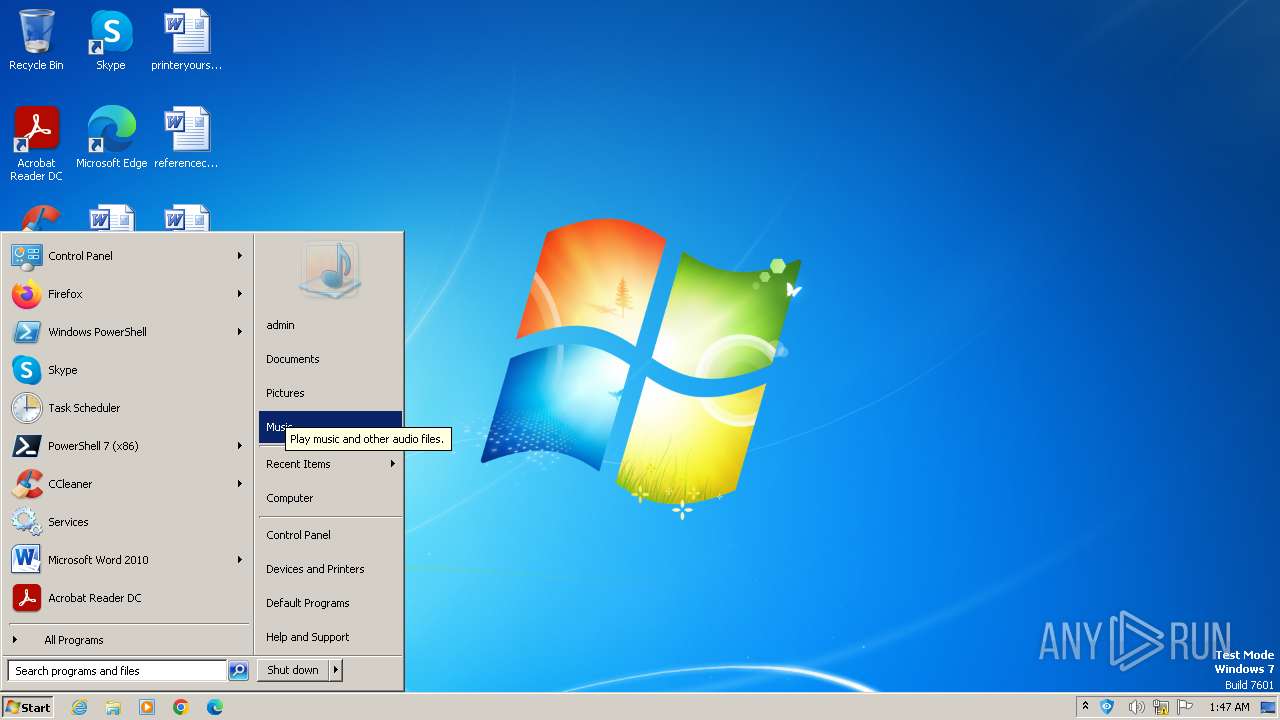The height and width of the screenshot is (720, 1280).
Task: Open the Skype desktop shortcut
Action: (111, 40)
